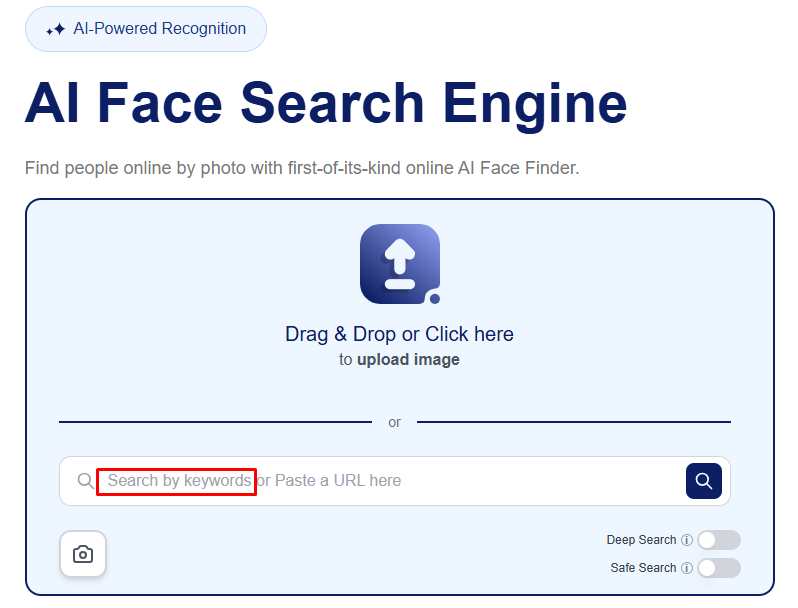Click the gray magnifier icon in search field
Screen dimensions: 798x608
(86, 481)
